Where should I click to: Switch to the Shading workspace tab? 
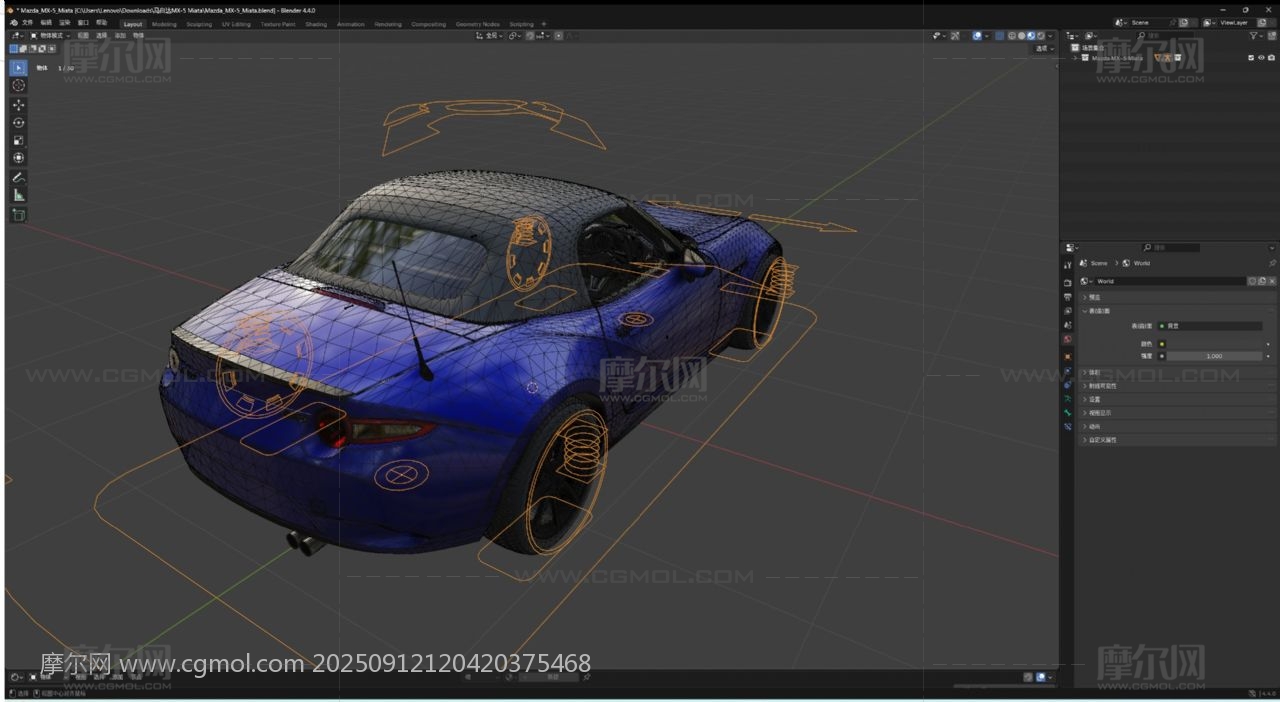316,24
